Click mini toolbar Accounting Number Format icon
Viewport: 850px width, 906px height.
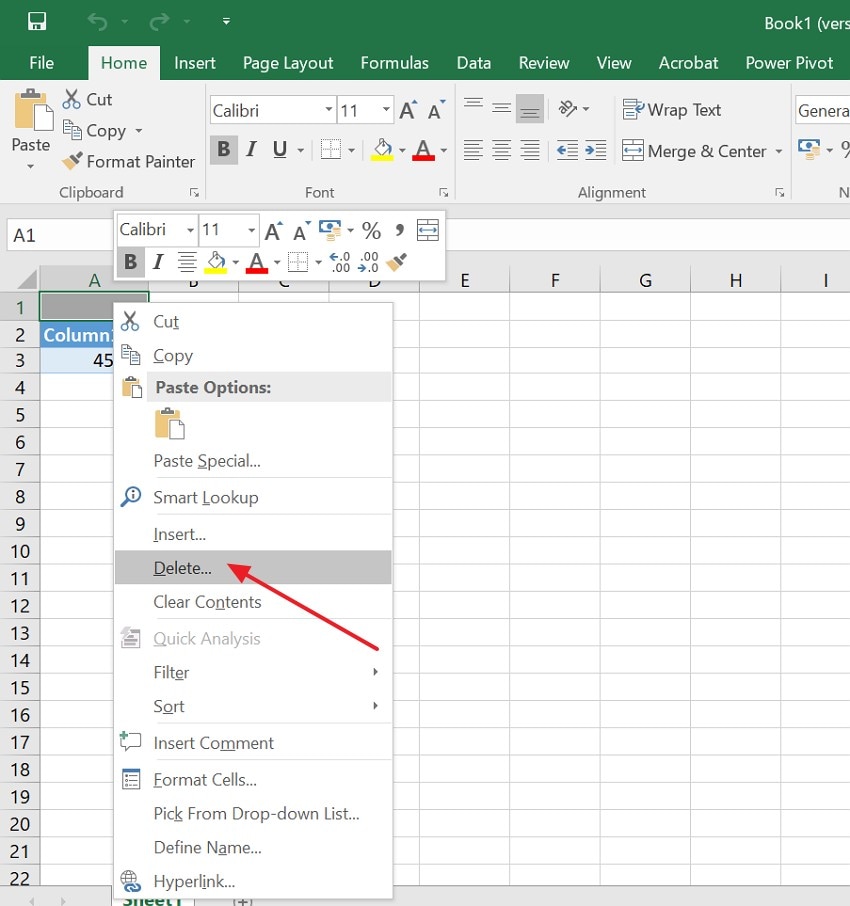(330, 230)
